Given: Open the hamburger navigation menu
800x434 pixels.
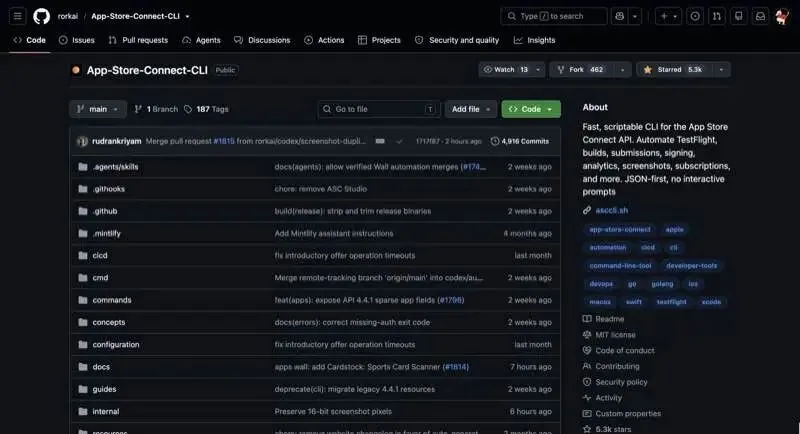Looking at the screenshot, I should 17,16.
